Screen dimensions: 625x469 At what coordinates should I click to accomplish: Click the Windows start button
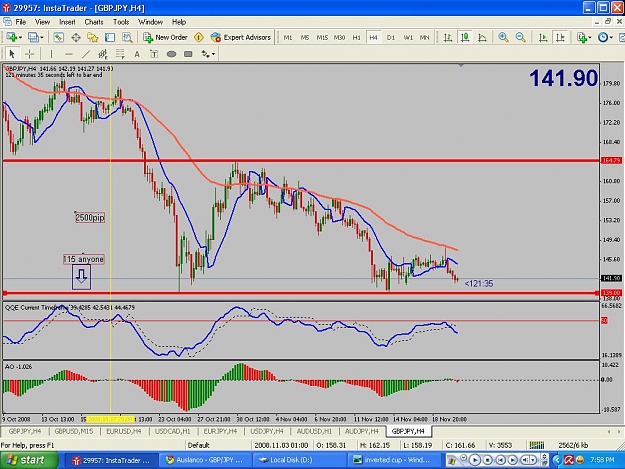tap(29, 460)
